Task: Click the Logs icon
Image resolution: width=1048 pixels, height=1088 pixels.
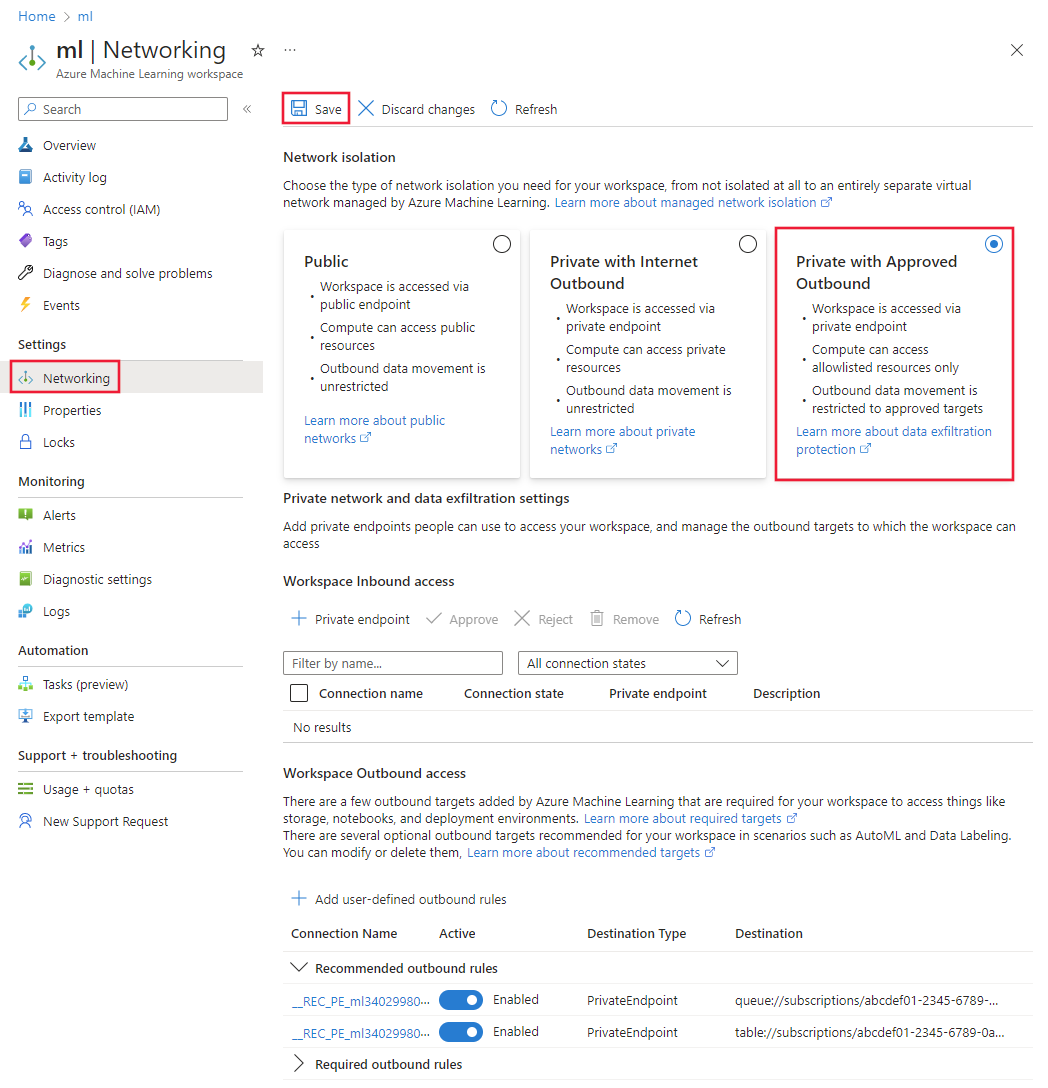Action: coord(26,611)
